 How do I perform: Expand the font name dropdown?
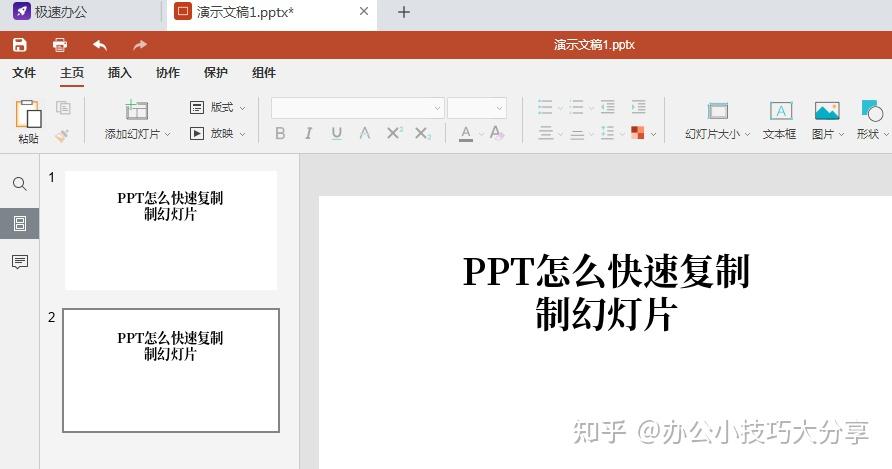[437, 108]
